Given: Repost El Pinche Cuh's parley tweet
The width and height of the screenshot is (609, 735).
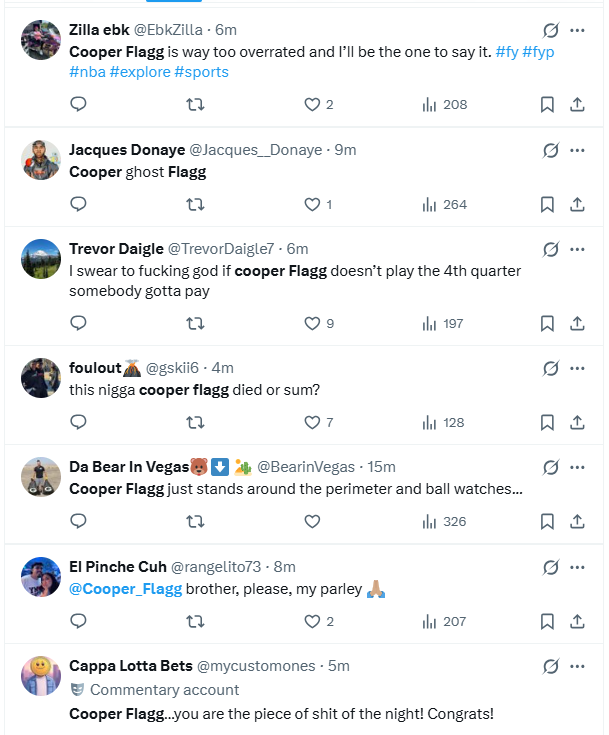Looking at the screenshot, I should click(195, 621).
